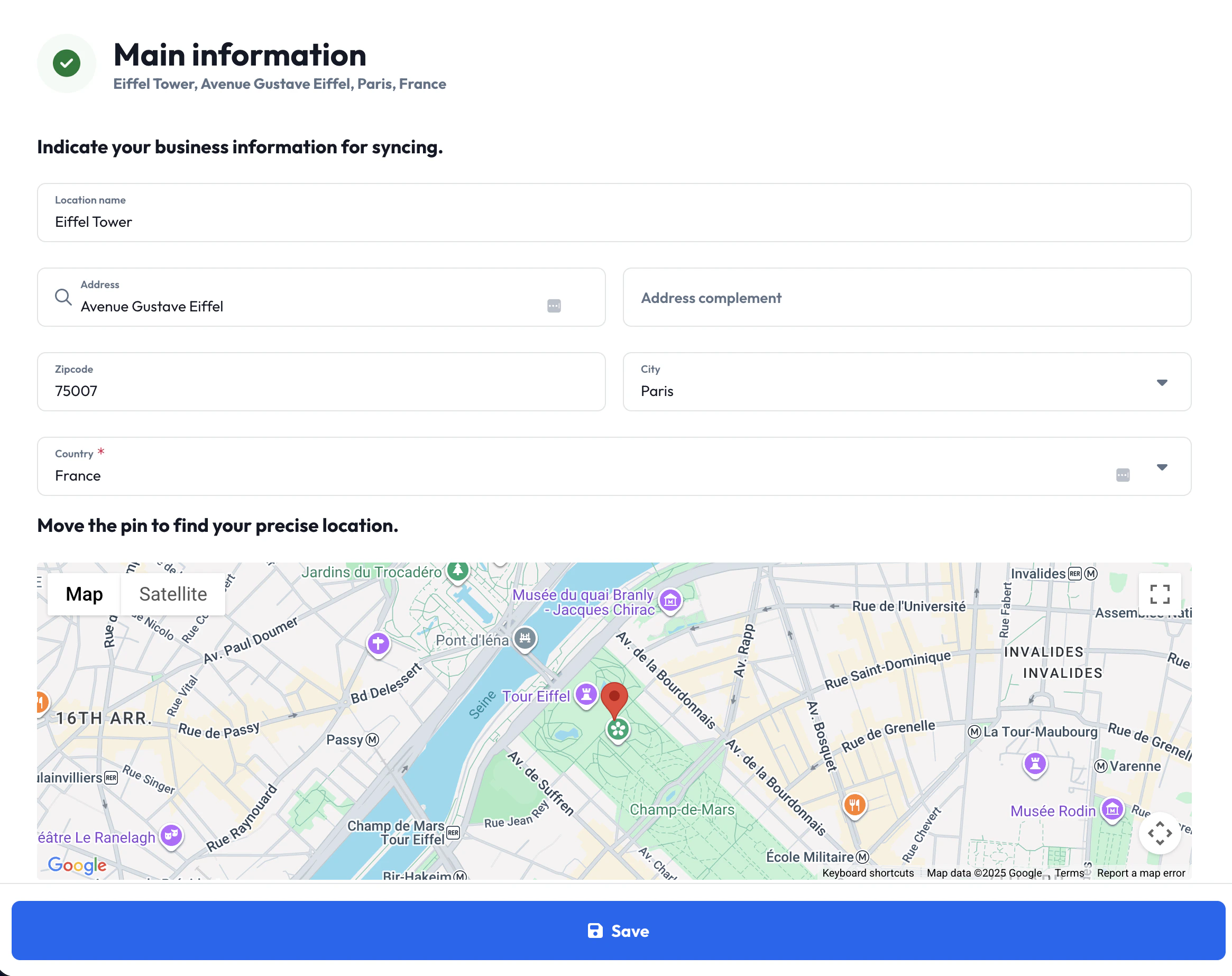Click the floppy disk icon in Save
Screen dimensions: 1232x976
point(595,931)
